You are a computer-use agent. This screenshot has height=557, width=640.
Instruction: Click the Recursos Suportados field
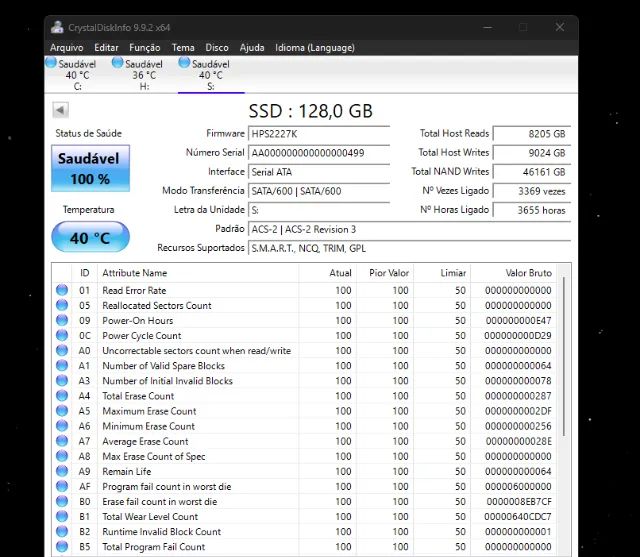409,248
